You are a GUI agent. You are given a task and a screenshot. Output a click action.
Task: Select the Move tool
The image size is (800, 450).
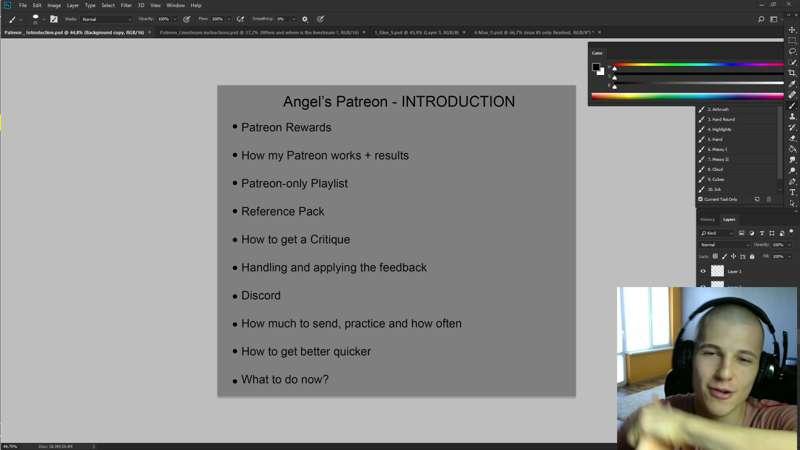[792, 30]
